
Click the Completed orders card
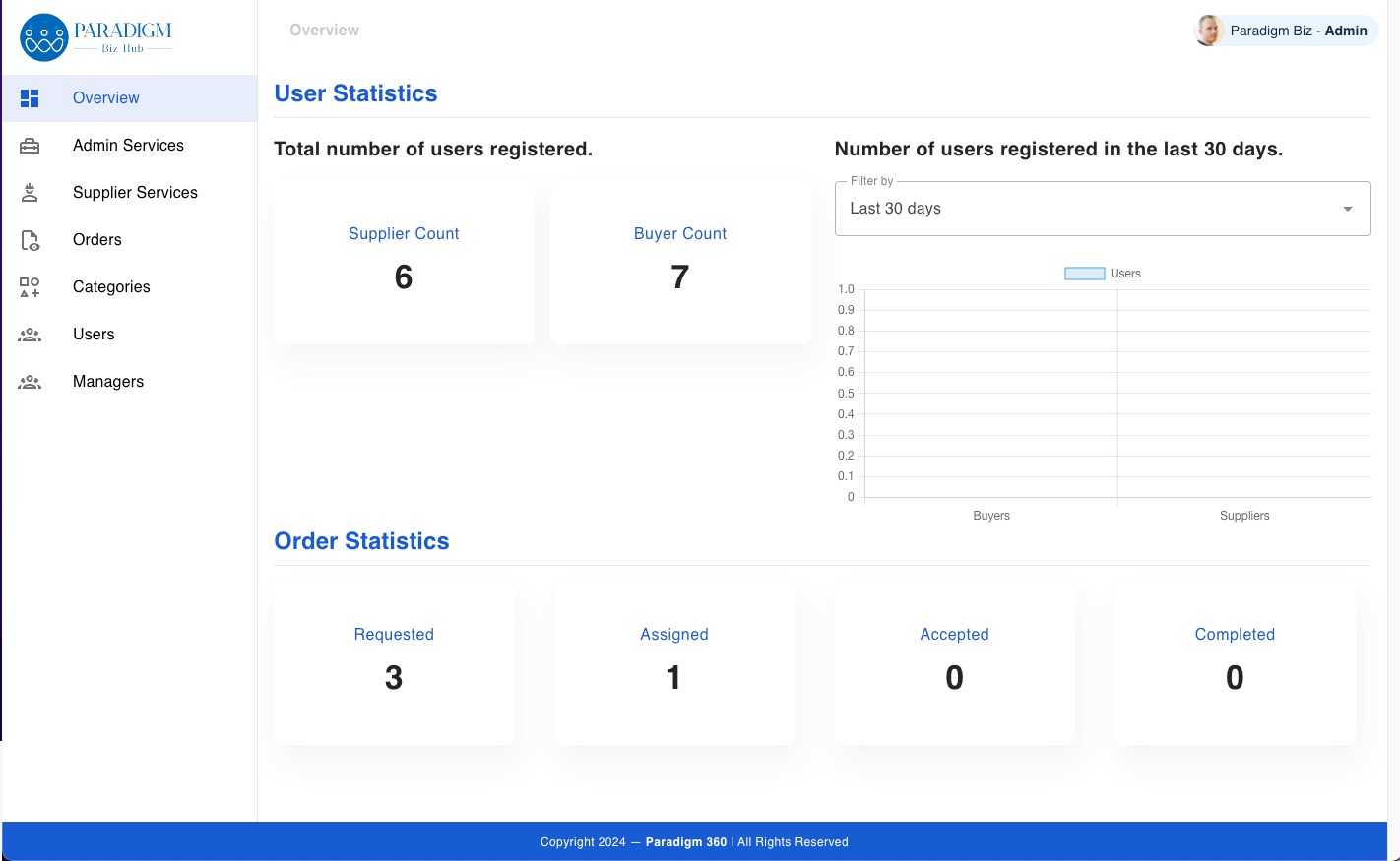pos(1235,662)
